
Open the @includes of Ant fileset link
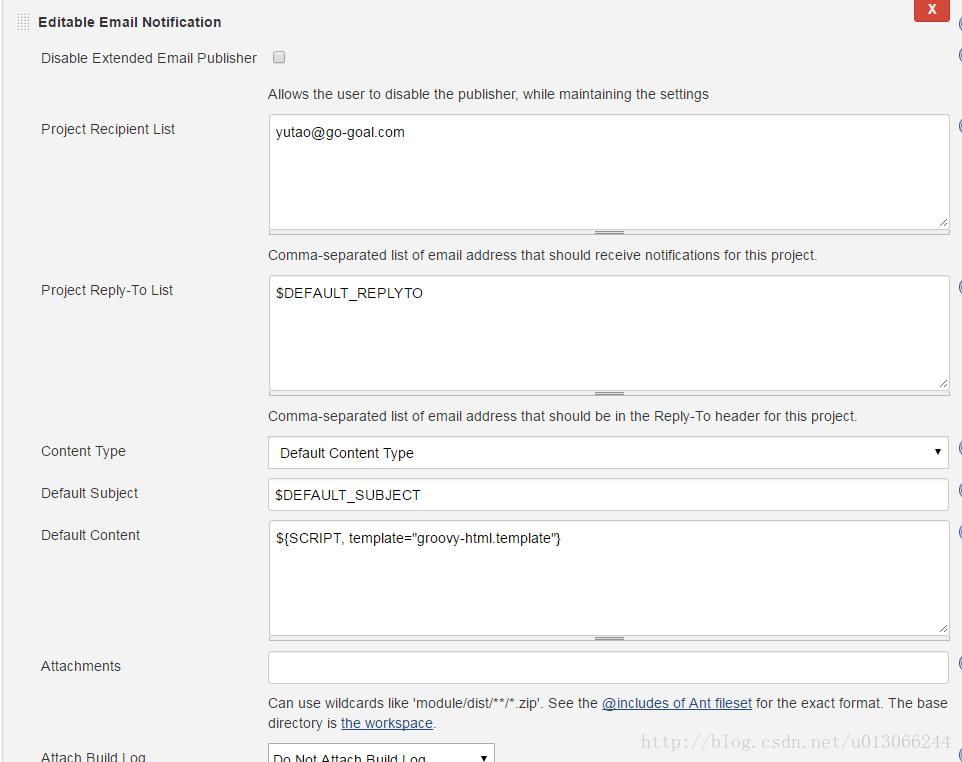(677, 703)
